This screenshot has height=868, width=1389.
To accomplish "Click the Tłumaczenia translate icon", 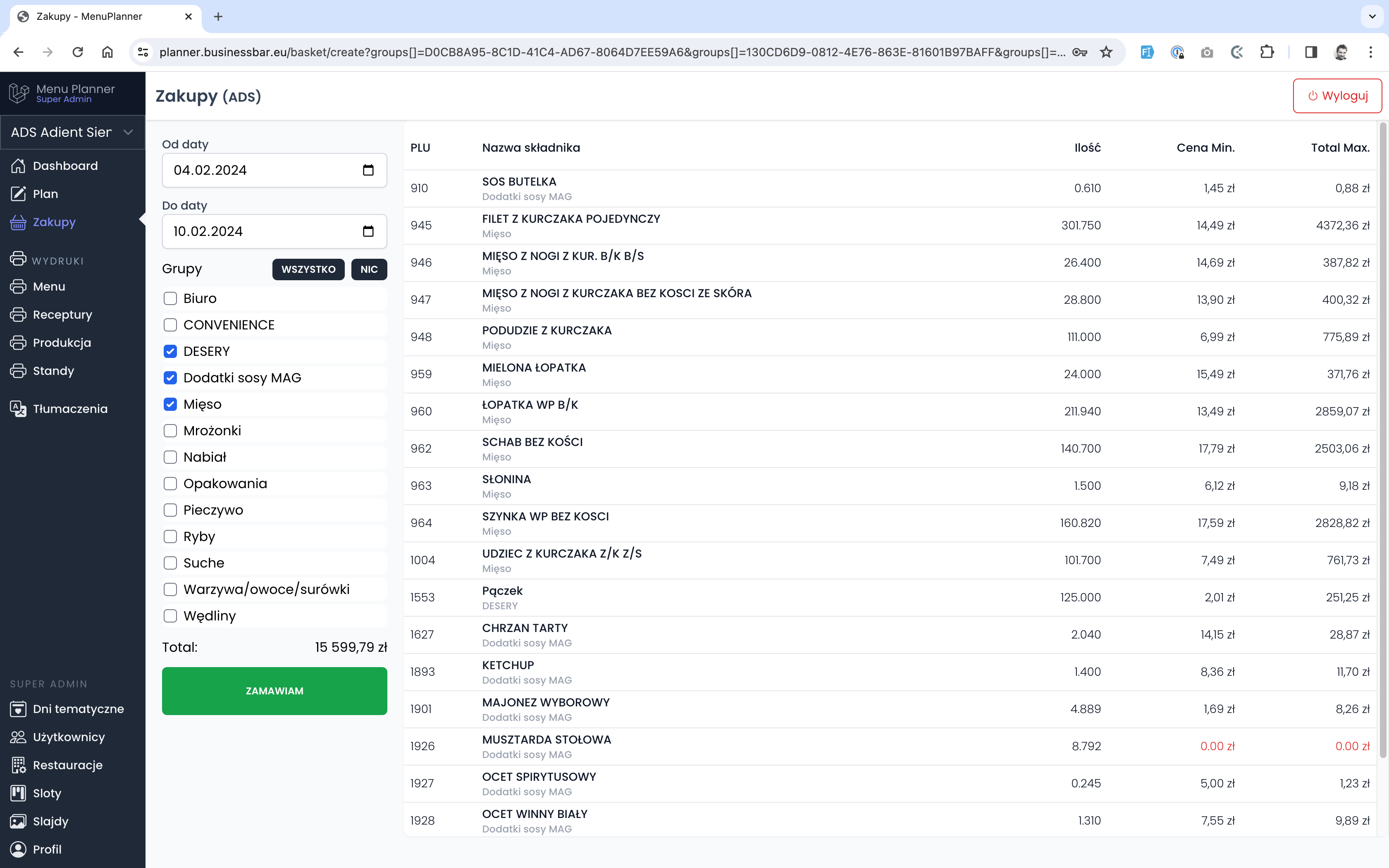I will [x=18, y=409].
